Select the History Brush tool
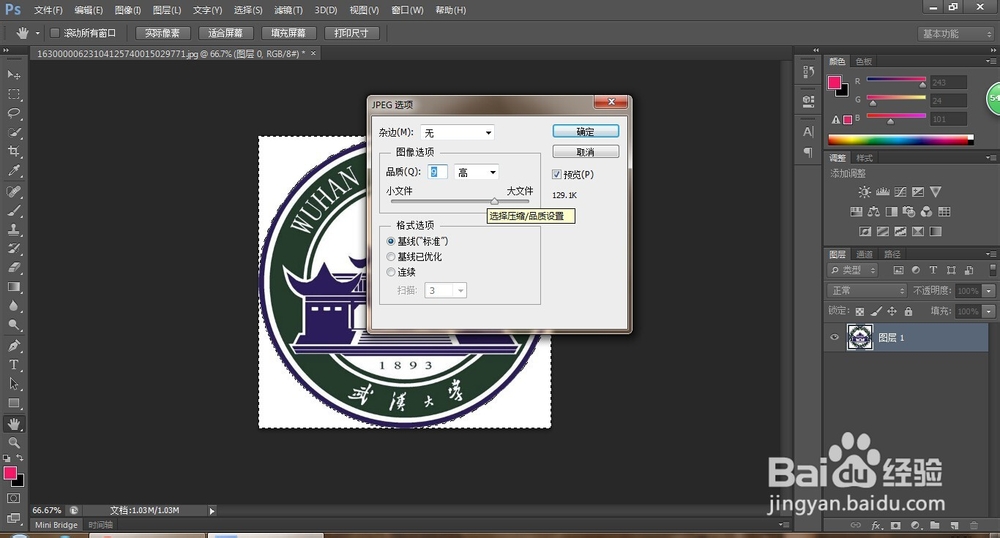Image resolution: width=1000 pixels, height=538 pixels. point(13,249)
